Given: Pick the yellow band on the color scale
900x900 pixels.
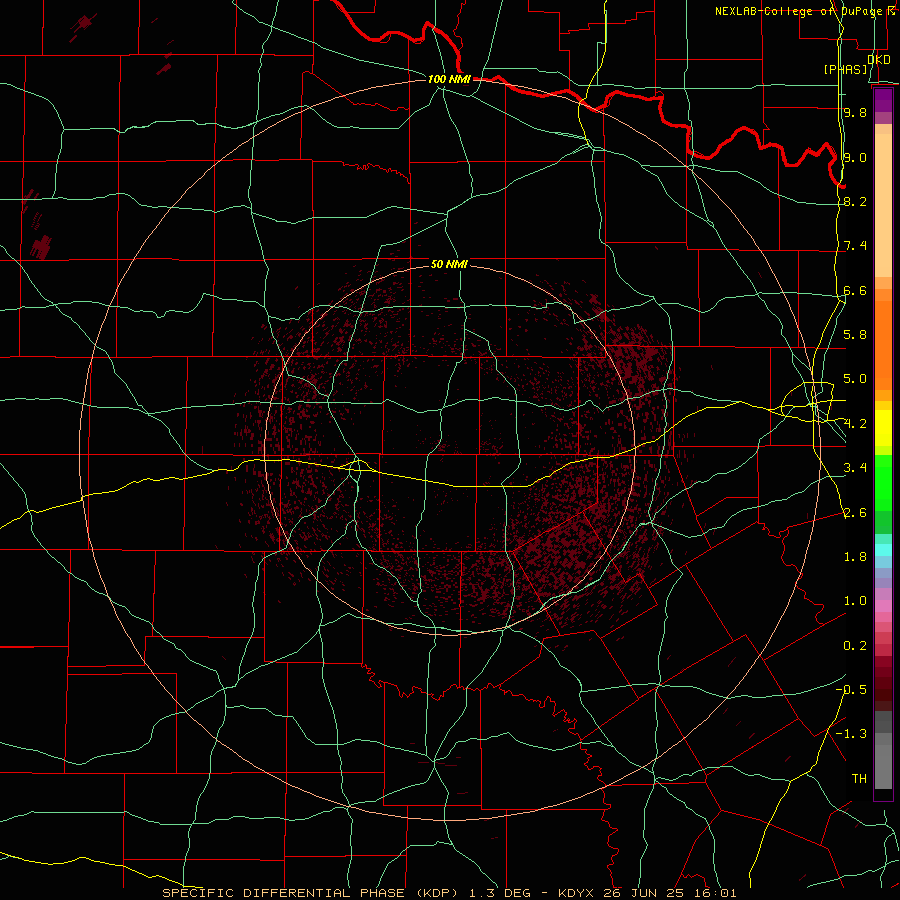Looking at the screenshot, I should point(883,428).
